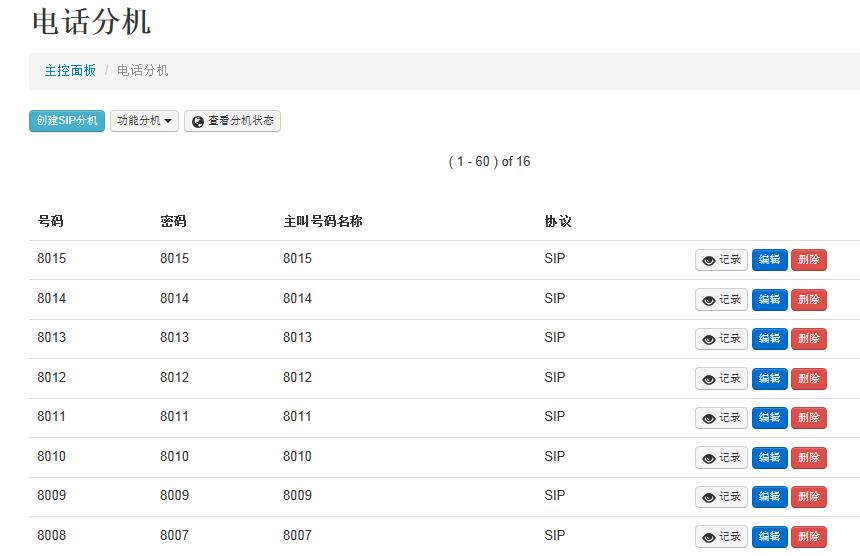Click the 密码 column header
860x556 pixels.
(x=173, y=221)
